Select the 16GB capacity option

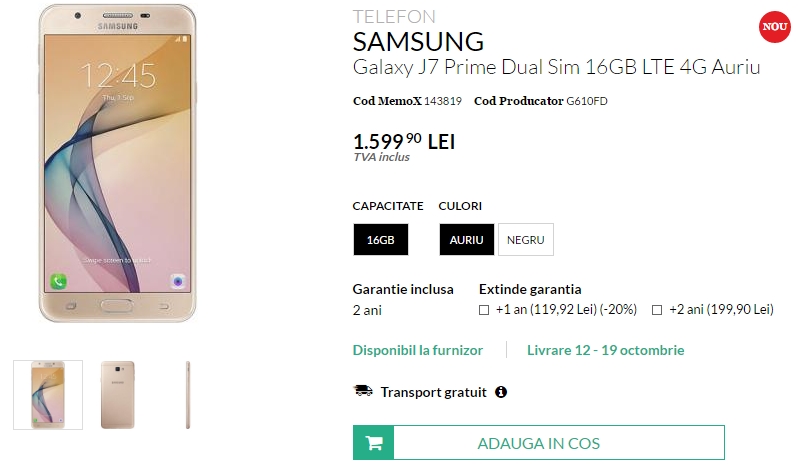(x=380, y=239)
